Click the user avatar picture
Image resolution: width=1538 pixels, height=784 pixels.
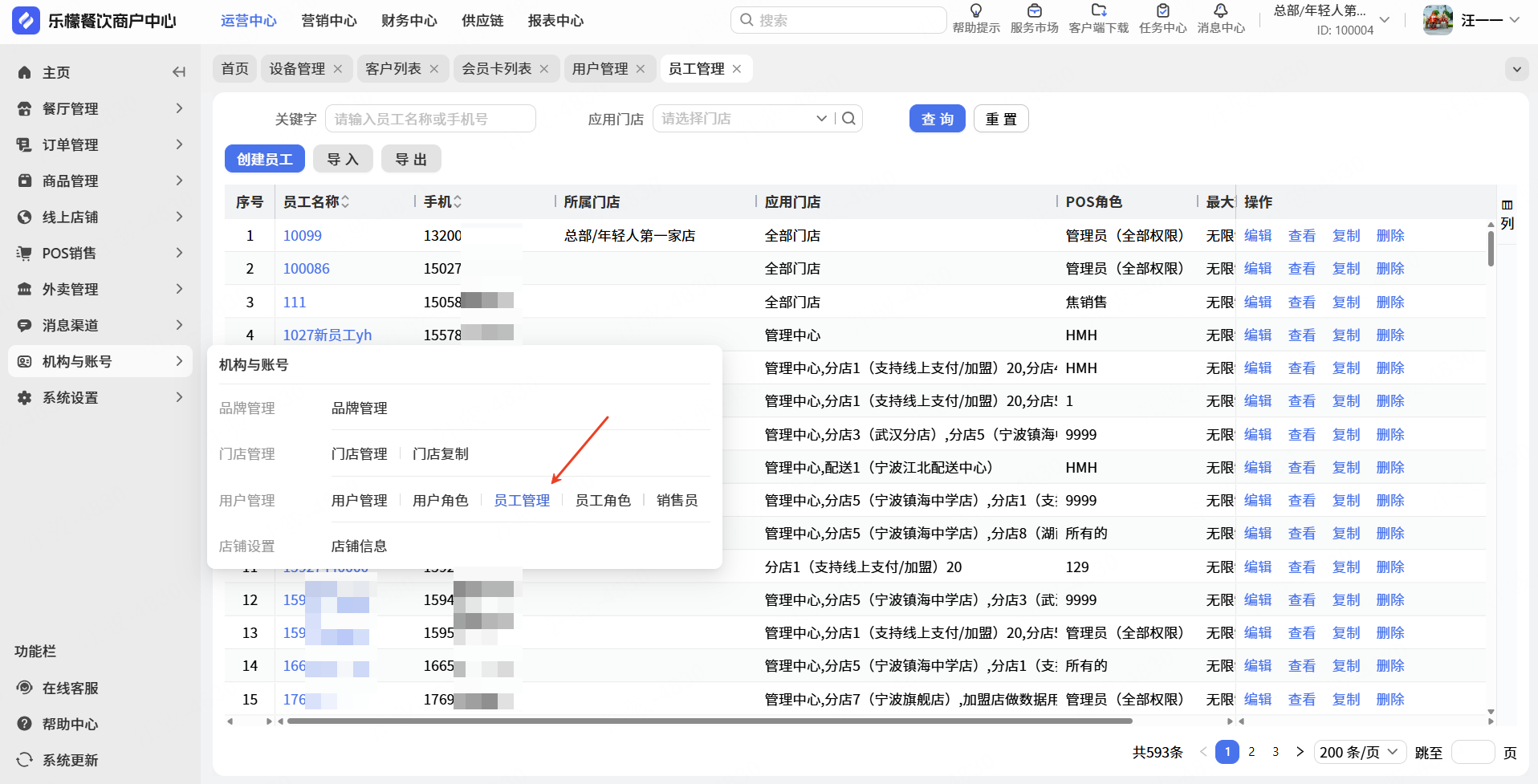[x=1438, y=20]
